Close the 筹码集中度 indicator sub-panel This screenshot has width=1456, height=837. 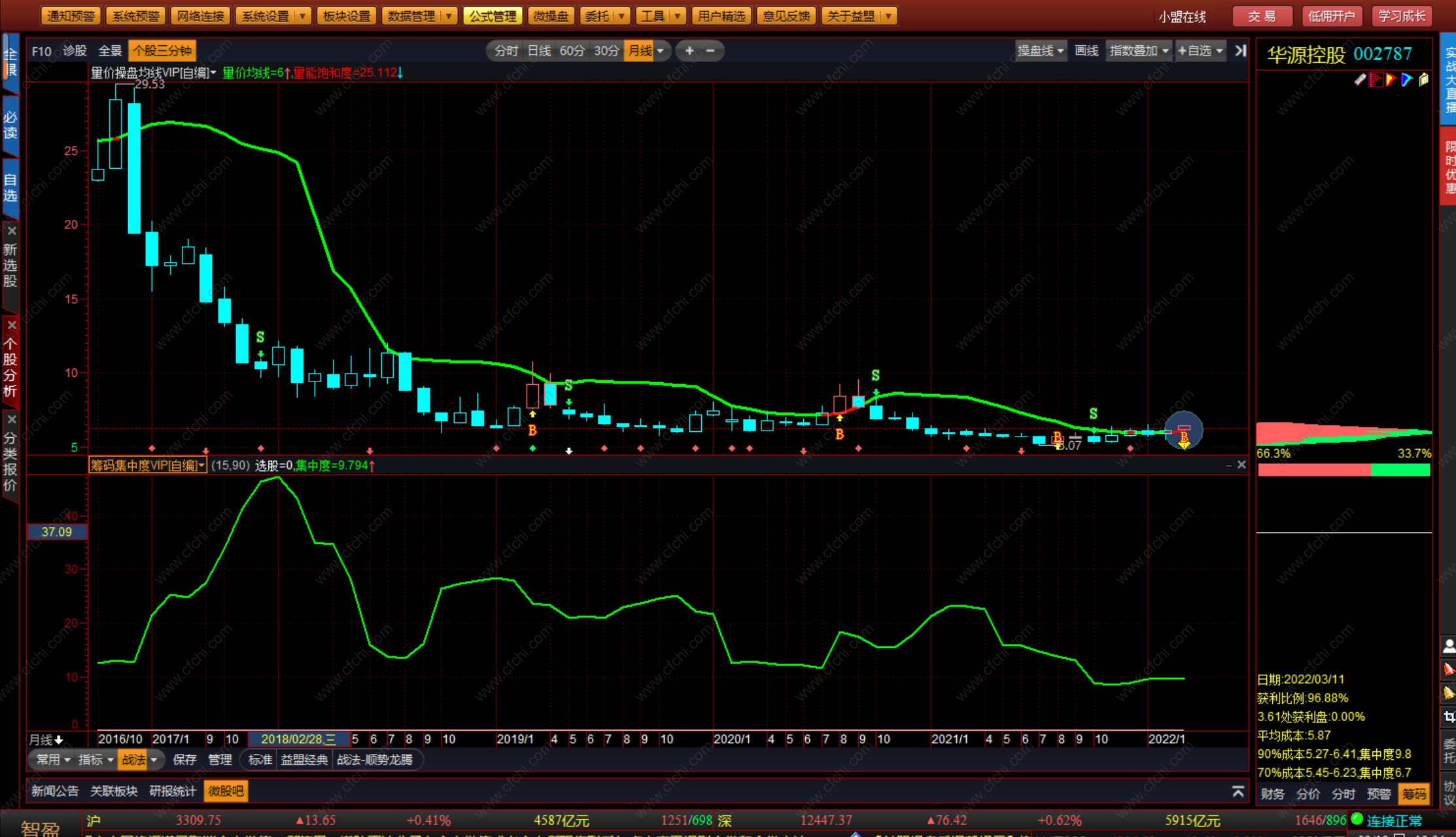[x=1241, y=465]
